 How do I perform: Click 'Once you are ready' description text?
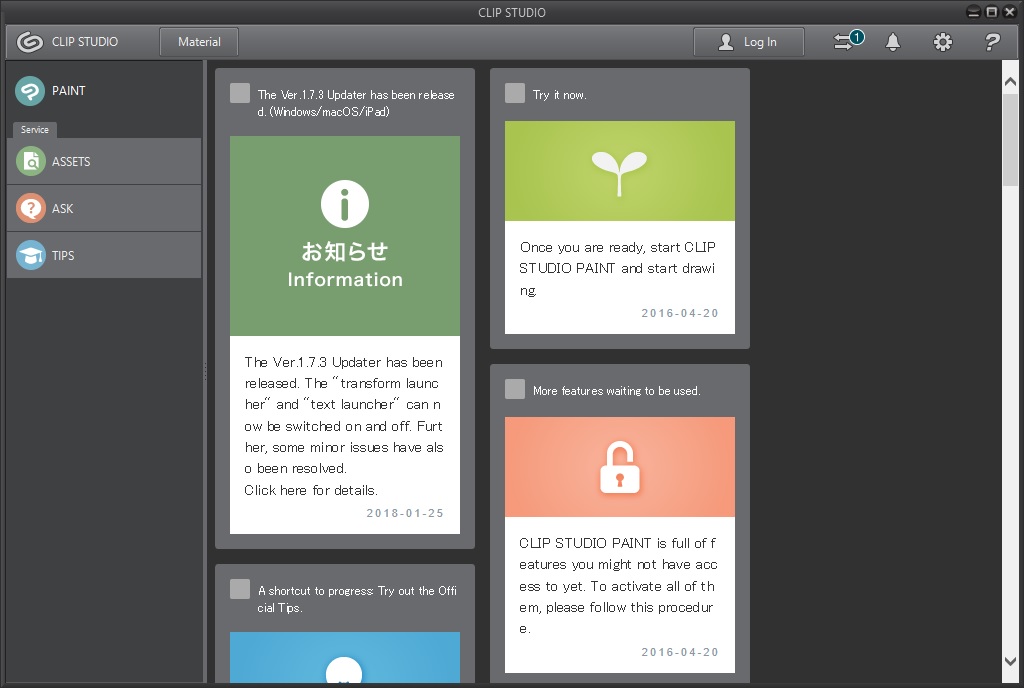(x=617, y=268)
